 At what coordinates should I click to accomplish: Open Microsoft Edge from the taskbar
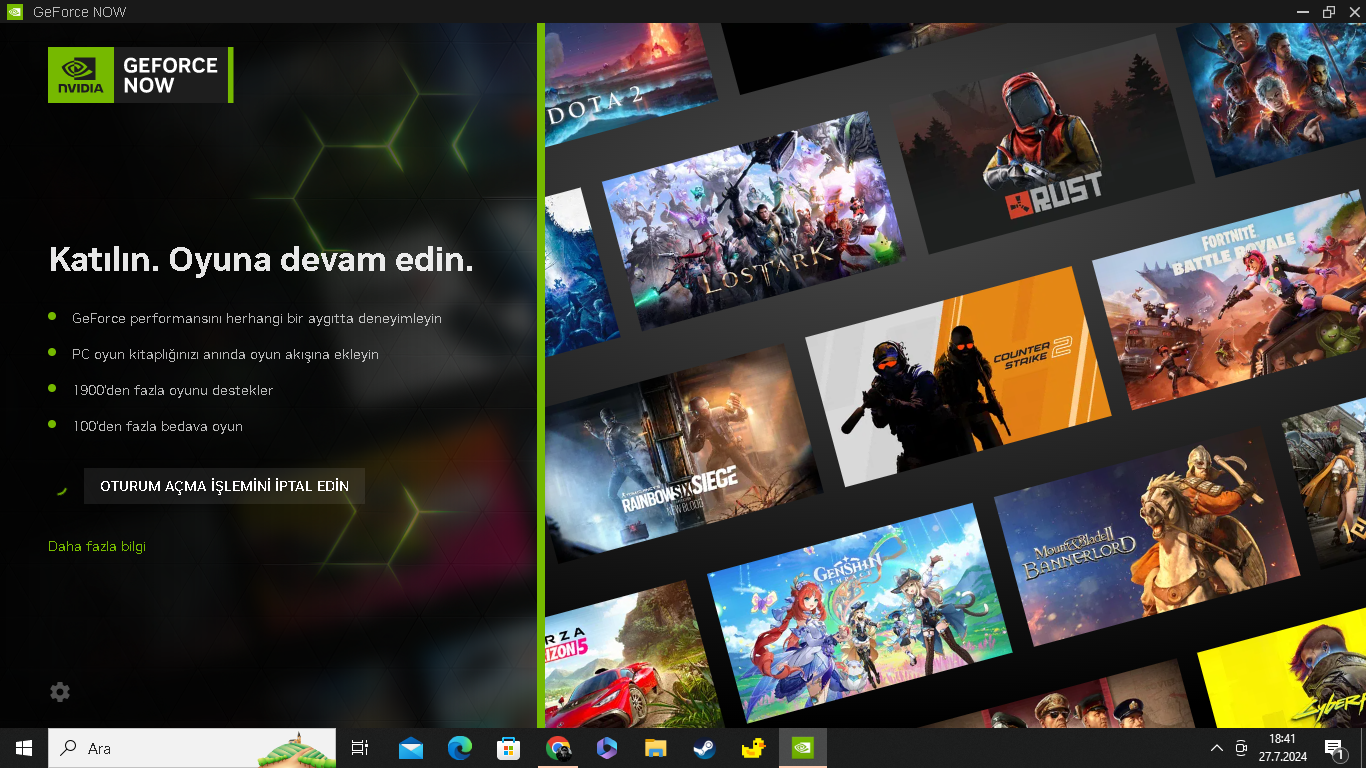click(460, 748)
